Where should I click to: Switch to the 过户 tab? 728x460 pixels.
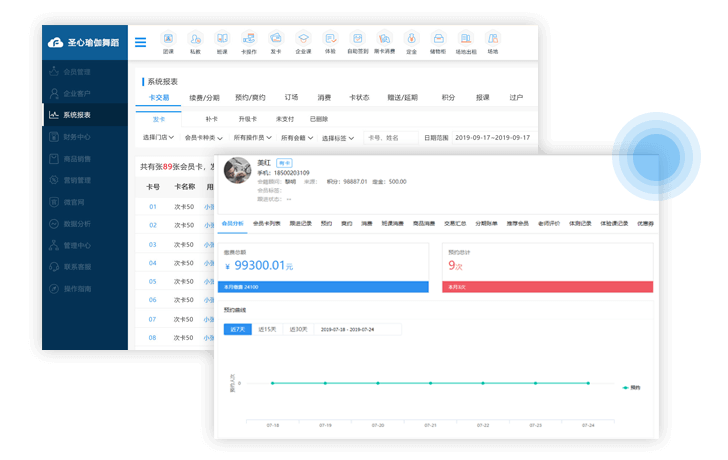pyautogui.click(x=516, y=97)
